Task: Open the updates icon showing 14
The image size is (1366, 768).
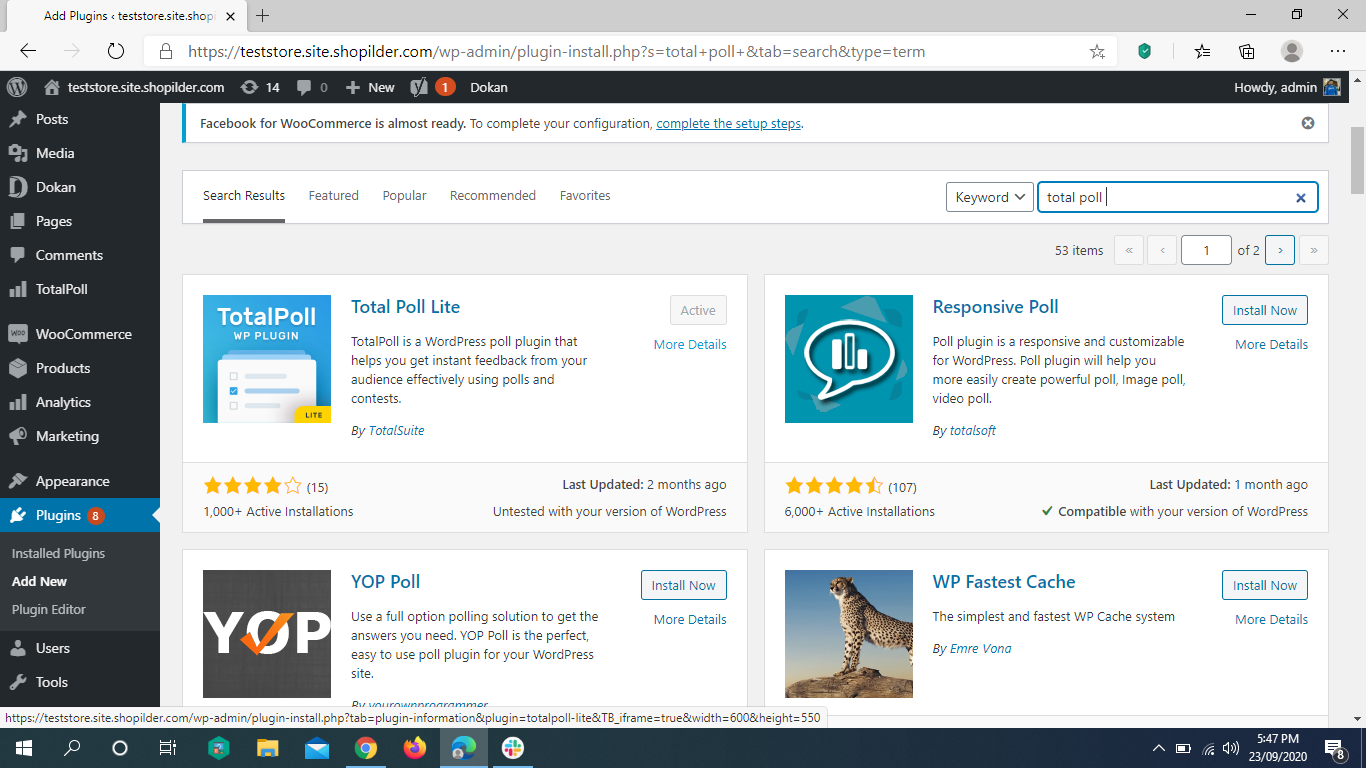Action: tap(260, 87)
